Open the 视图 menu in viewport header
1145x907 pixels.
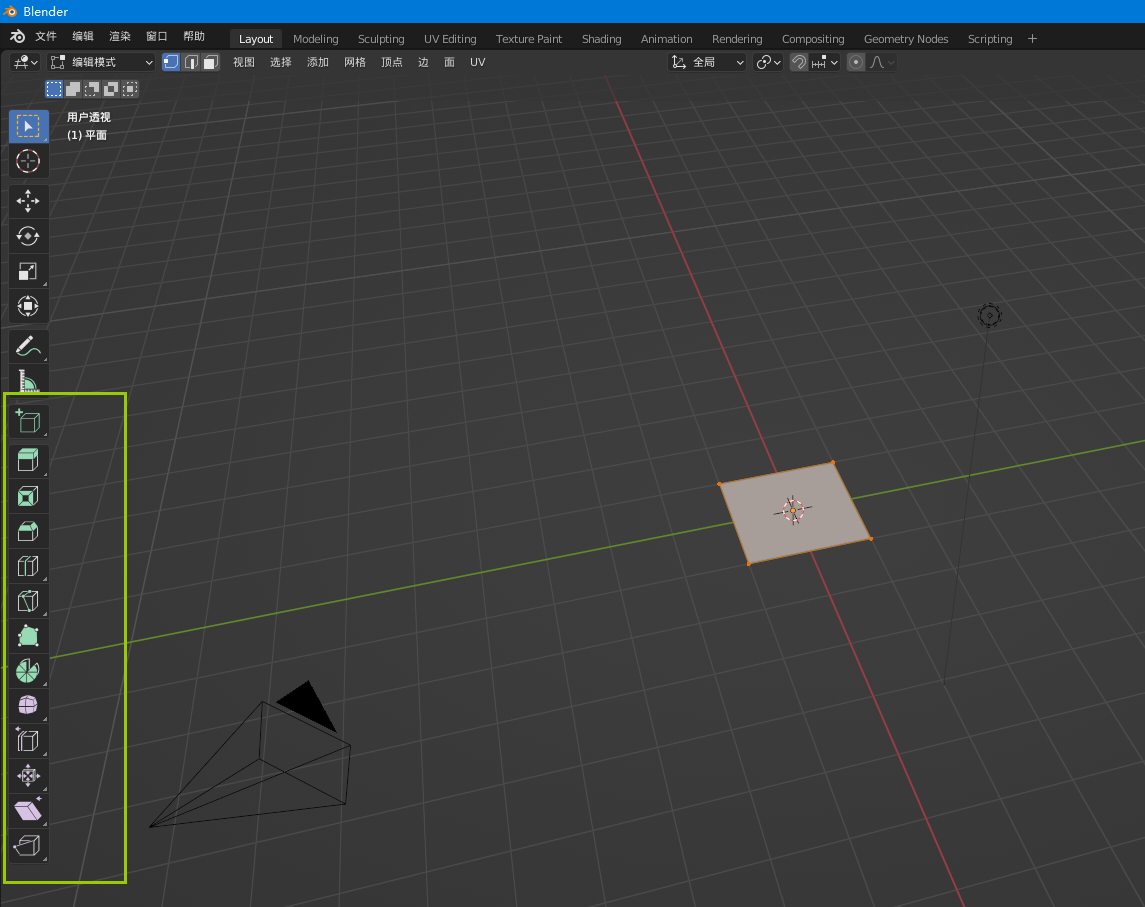244,62
